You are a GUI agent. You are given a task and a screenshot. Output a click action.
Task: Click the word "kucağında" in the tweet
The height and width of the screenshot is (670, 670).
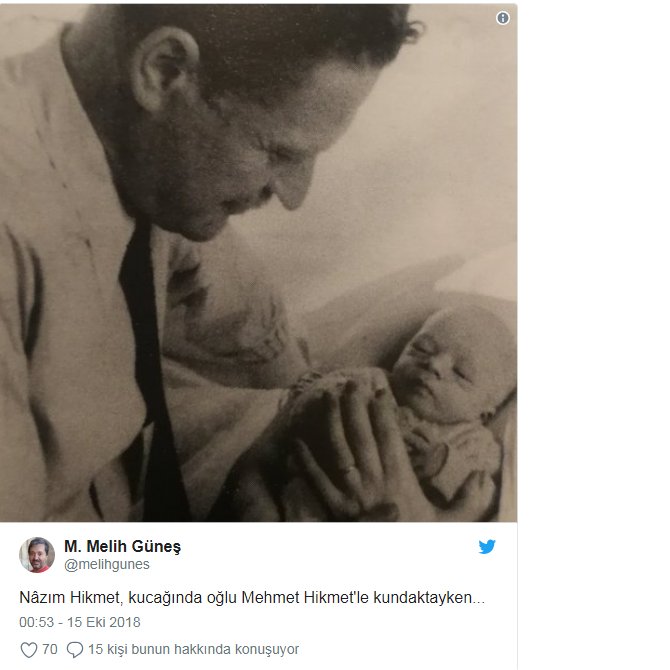[x=165, y=598]
